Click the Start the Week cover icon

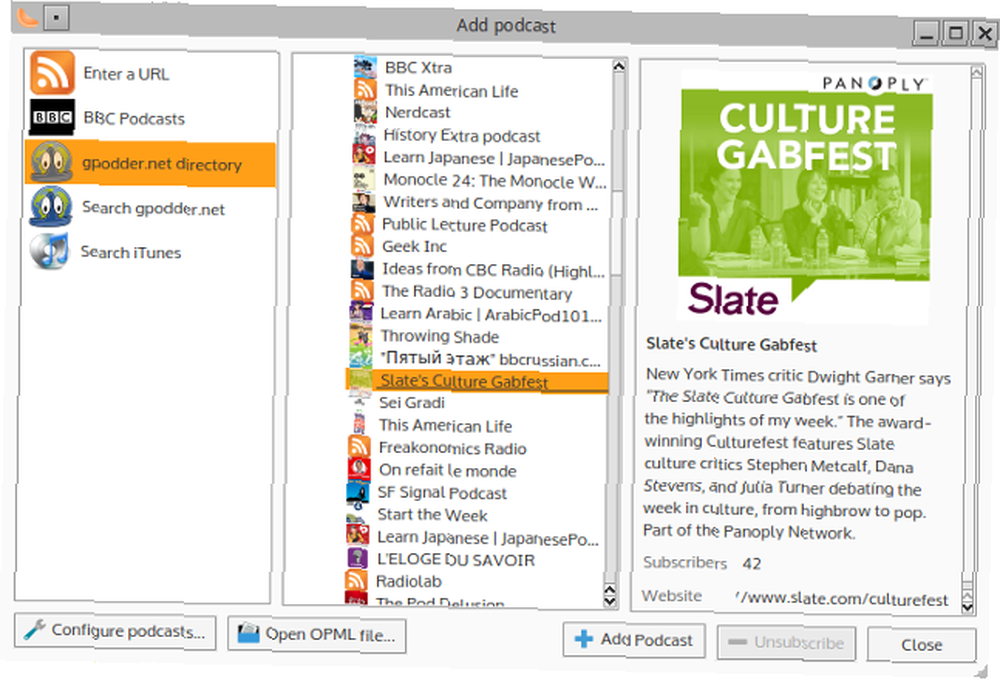click(357, 514)
